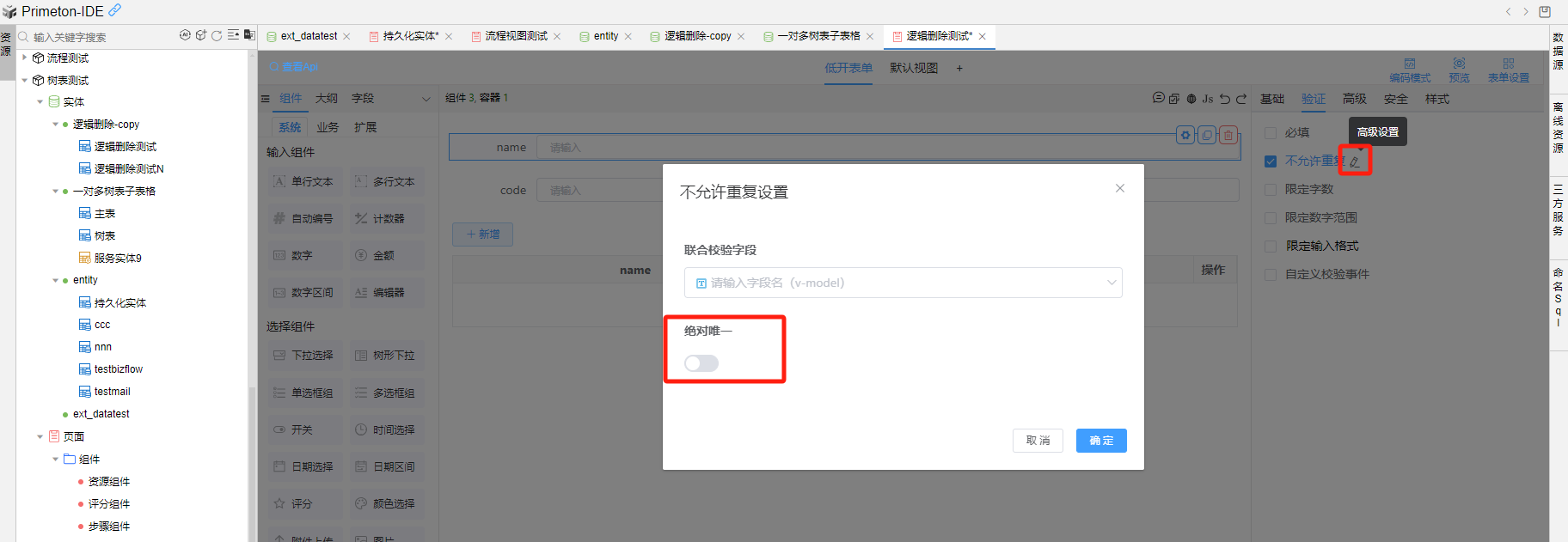Click the AI assistant icon in resource toolbar

tap(185, 35)
